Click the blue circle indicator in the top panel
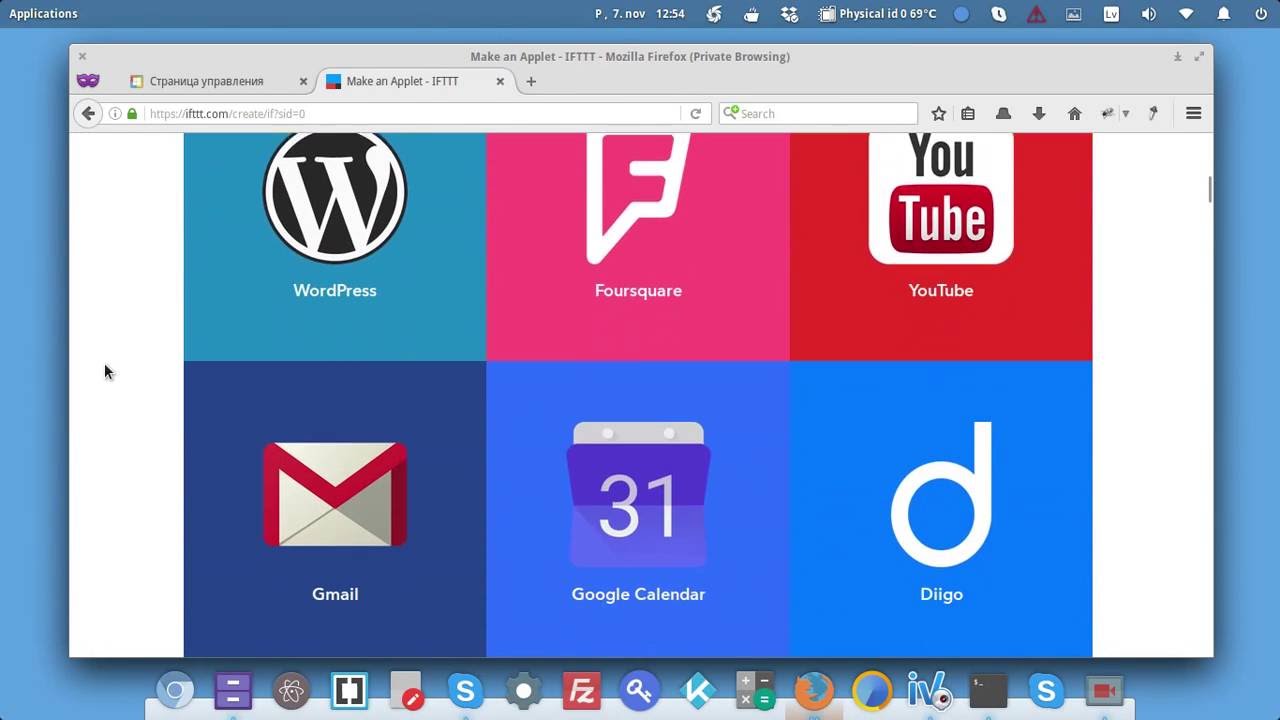 [961, 14]
